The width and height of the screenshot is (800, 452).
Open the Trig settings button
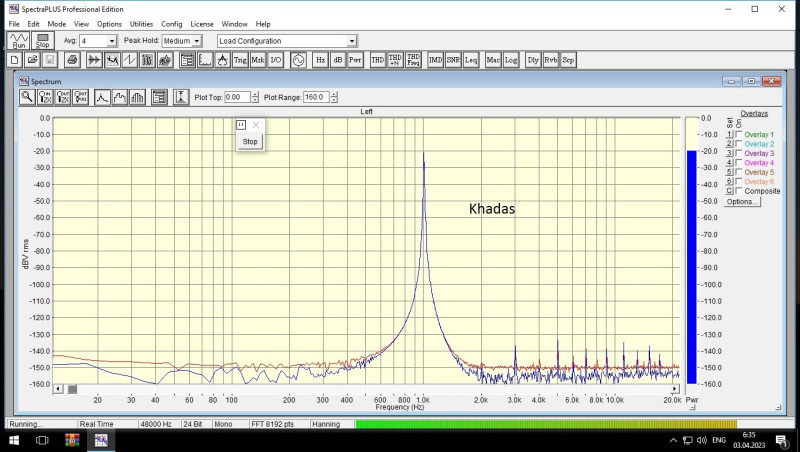pyautogui.click(x=240, y=60)
